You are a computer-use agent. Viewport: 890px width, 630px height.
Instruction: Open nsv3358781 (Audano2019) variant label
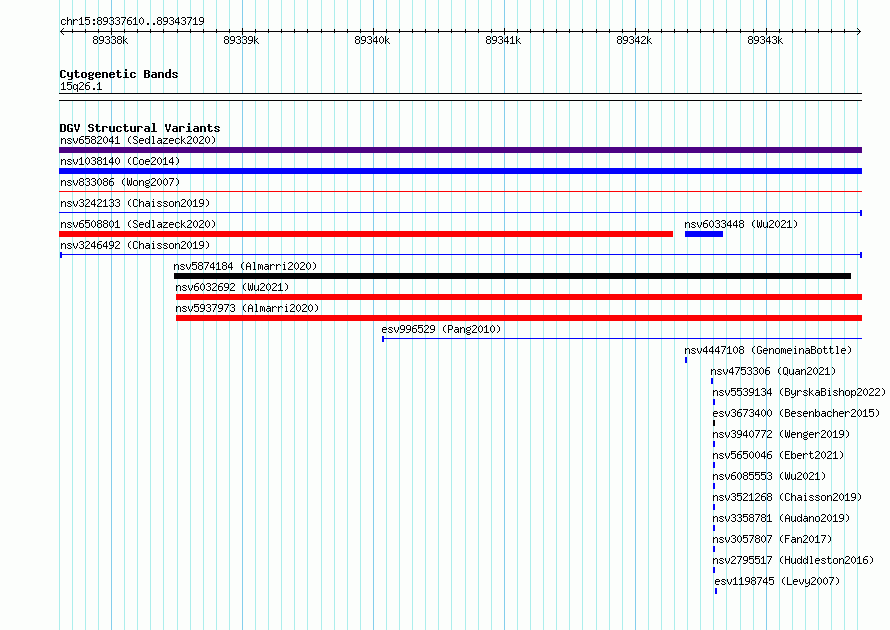tap(781, 518)
